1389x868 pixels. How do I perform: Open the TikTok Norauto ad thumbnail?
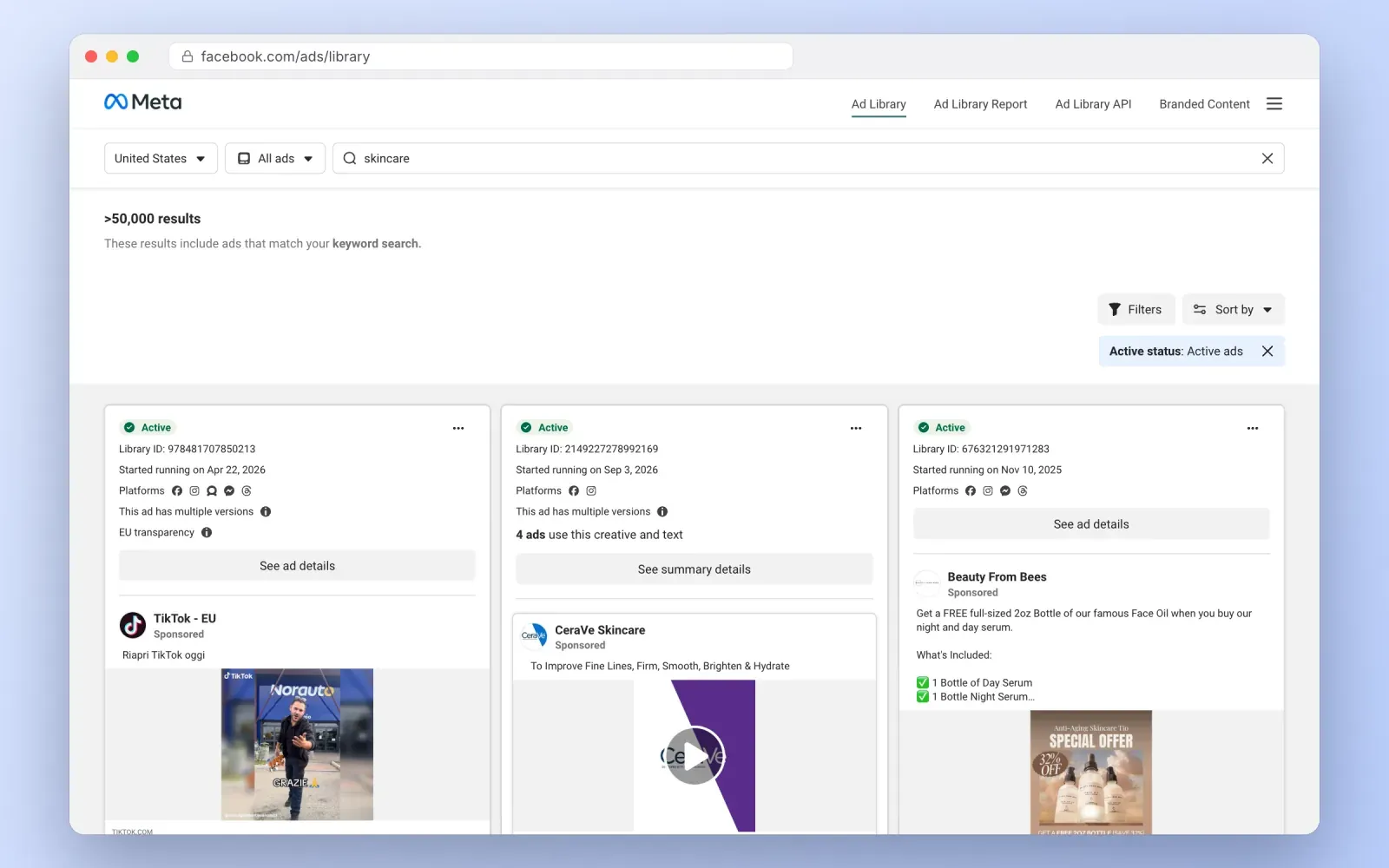(297, 745)
